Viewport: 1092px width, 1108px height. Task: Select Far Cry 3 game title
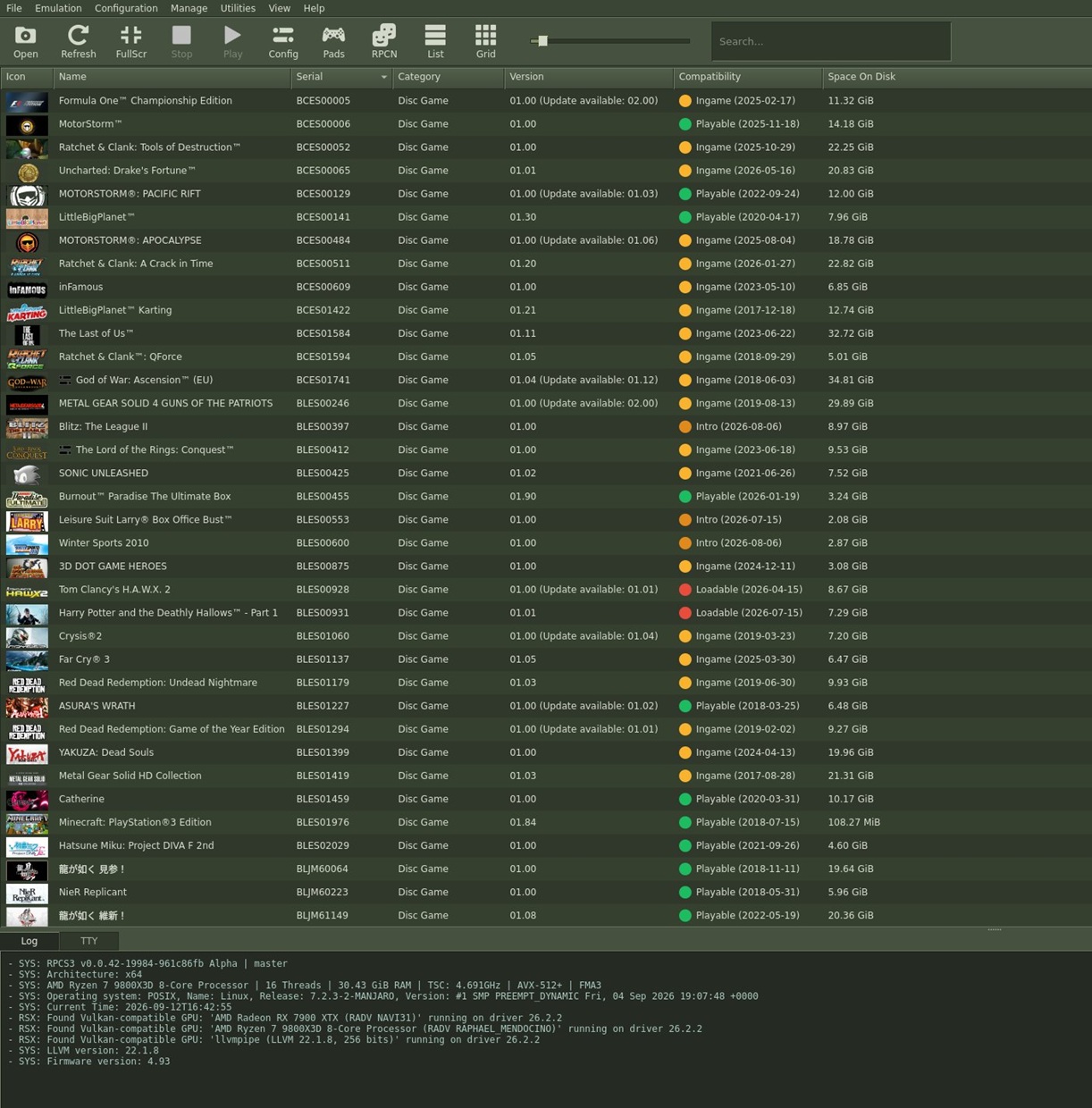point(84,659)
